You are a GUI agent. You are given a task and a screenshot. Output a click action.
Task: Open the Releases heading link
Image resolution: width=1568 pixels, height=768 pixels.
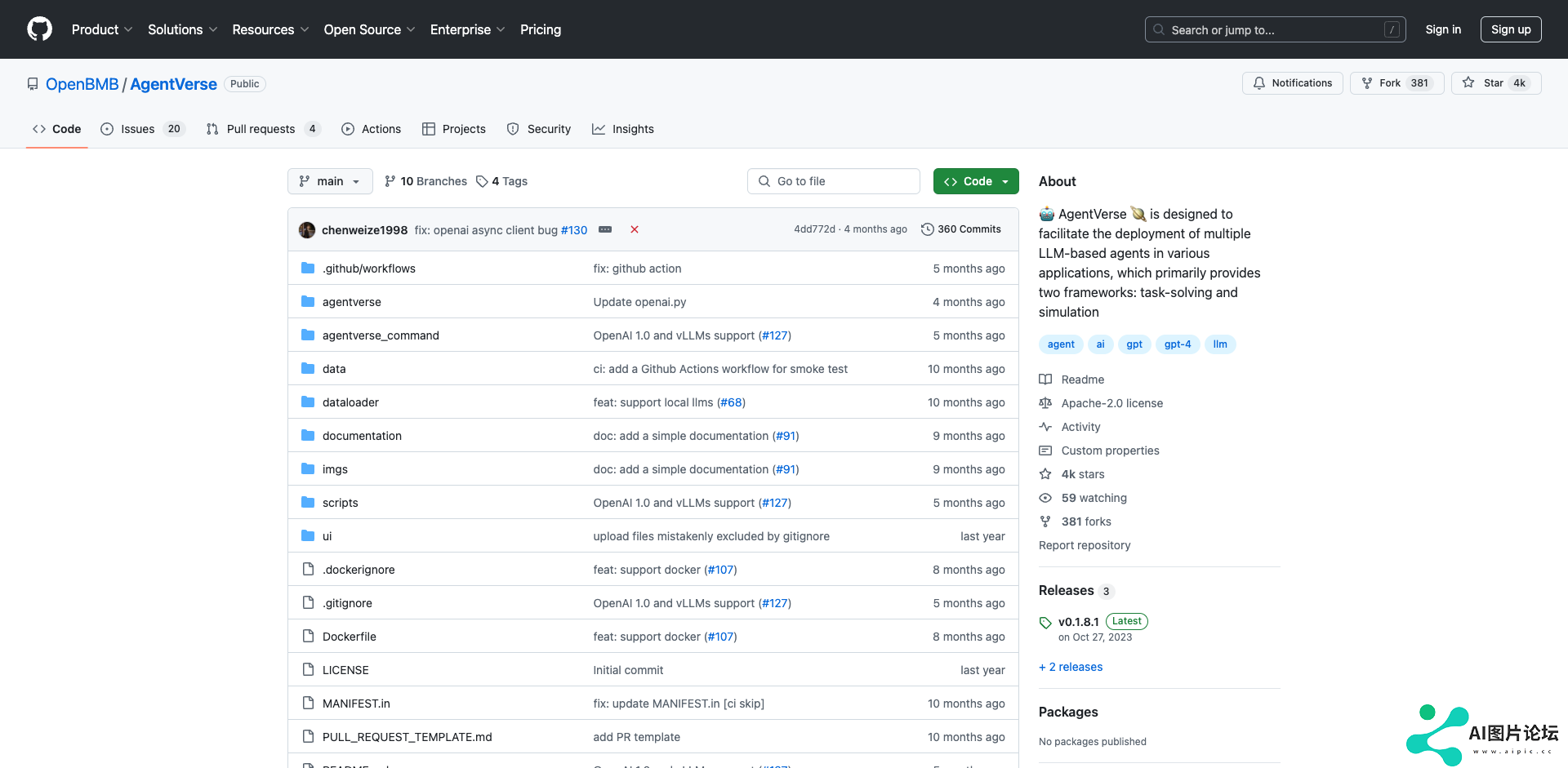pos(1066,590)
